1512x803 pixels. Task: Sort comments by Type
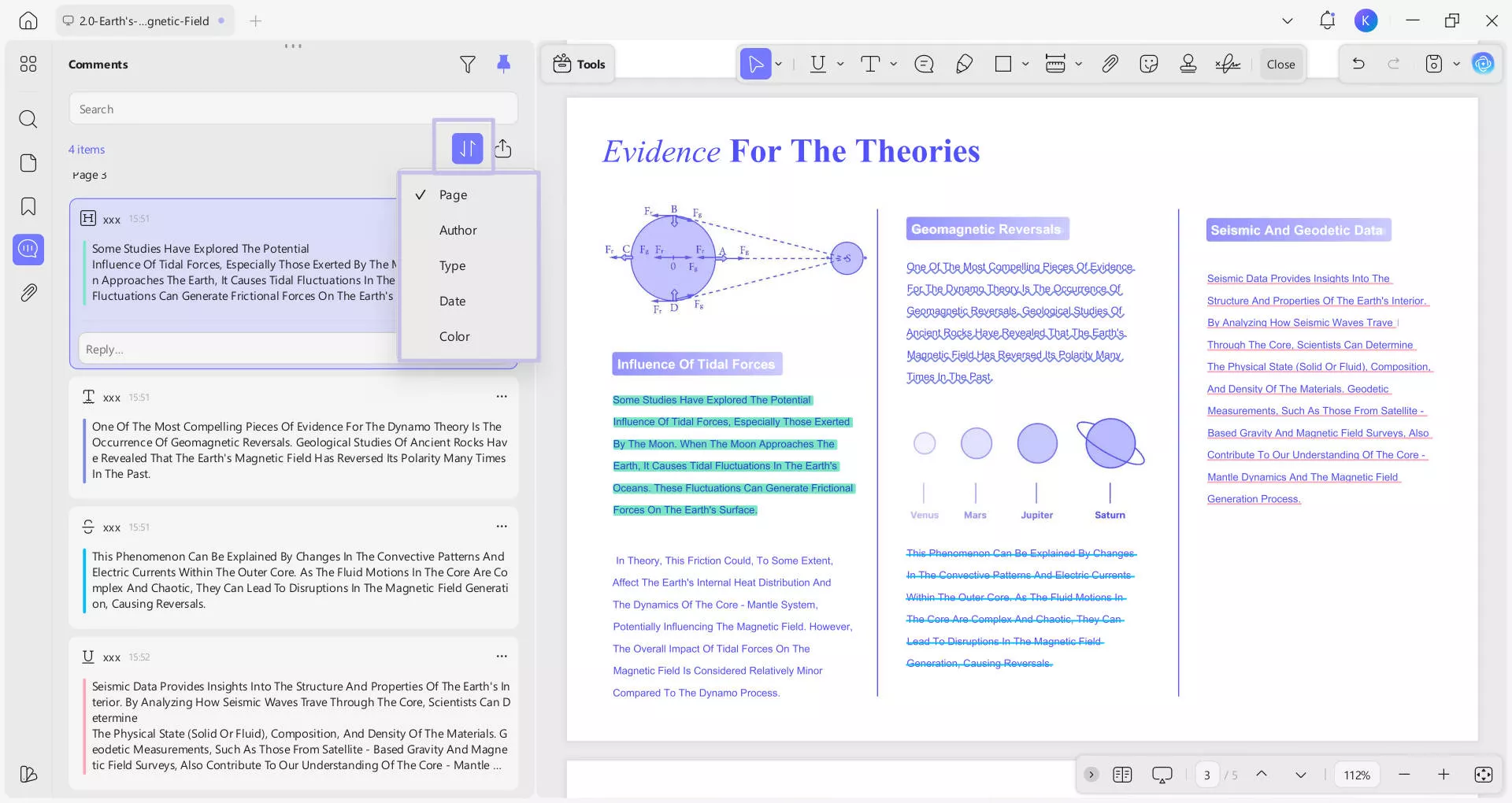469,265
